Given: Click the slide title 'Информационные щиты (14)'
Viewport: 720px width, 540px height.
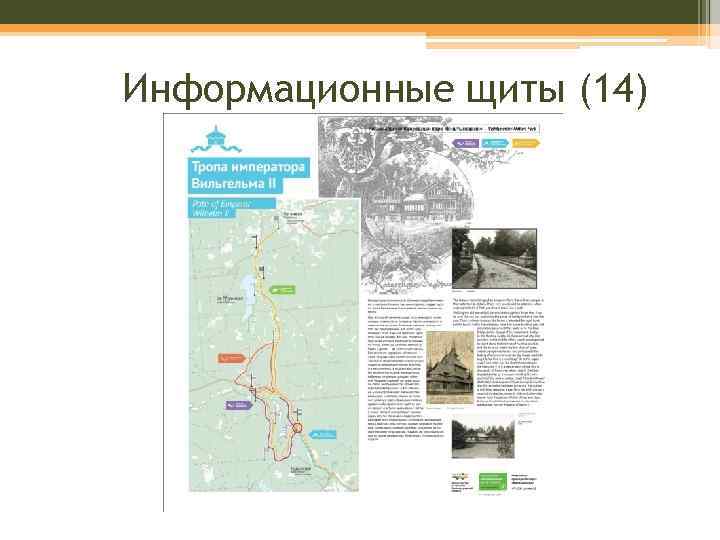Looking at the screenshot, I should point(385,88).
